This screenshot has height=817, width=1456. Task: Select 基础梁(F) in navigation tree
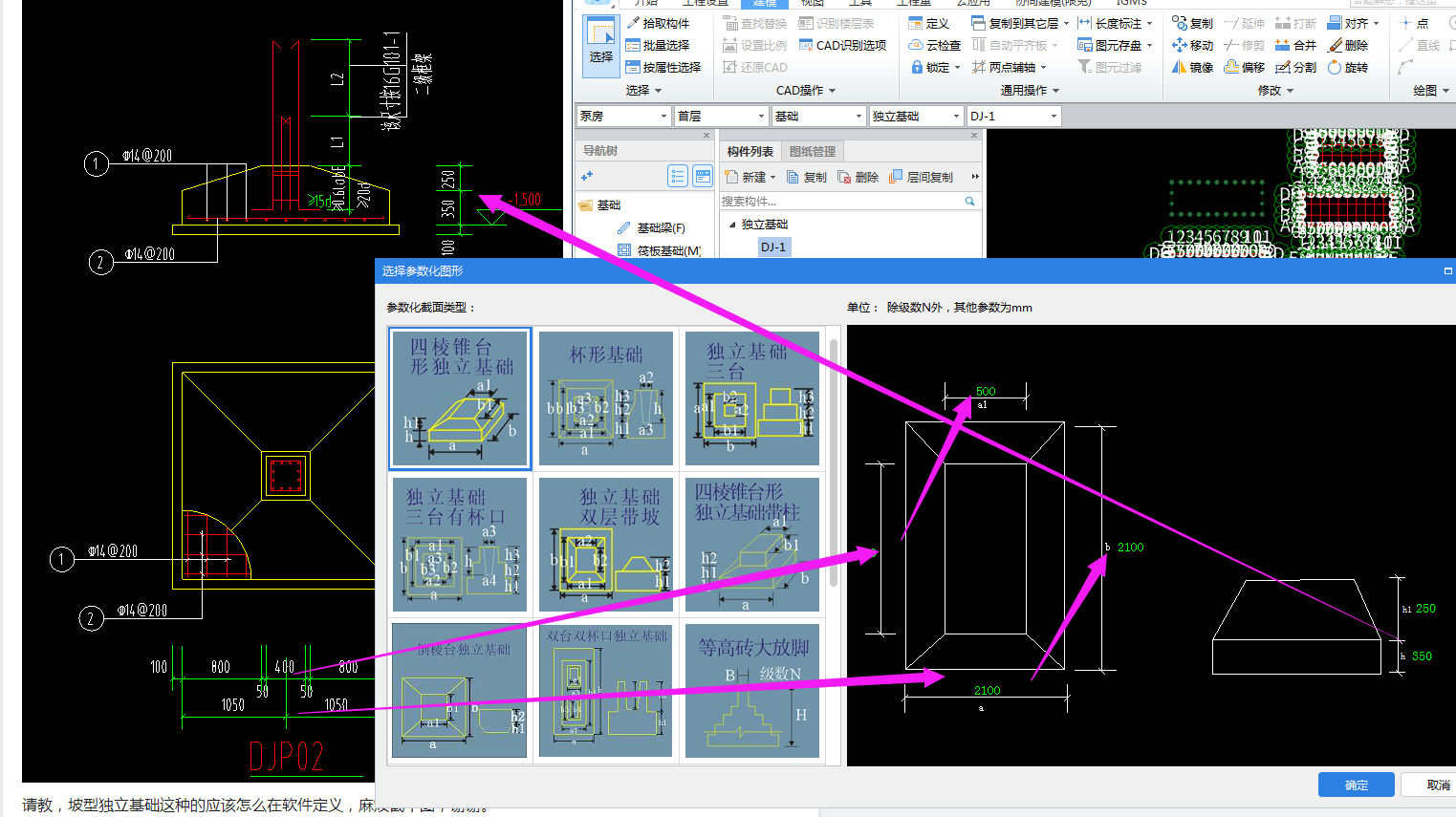tap(653, 227)
